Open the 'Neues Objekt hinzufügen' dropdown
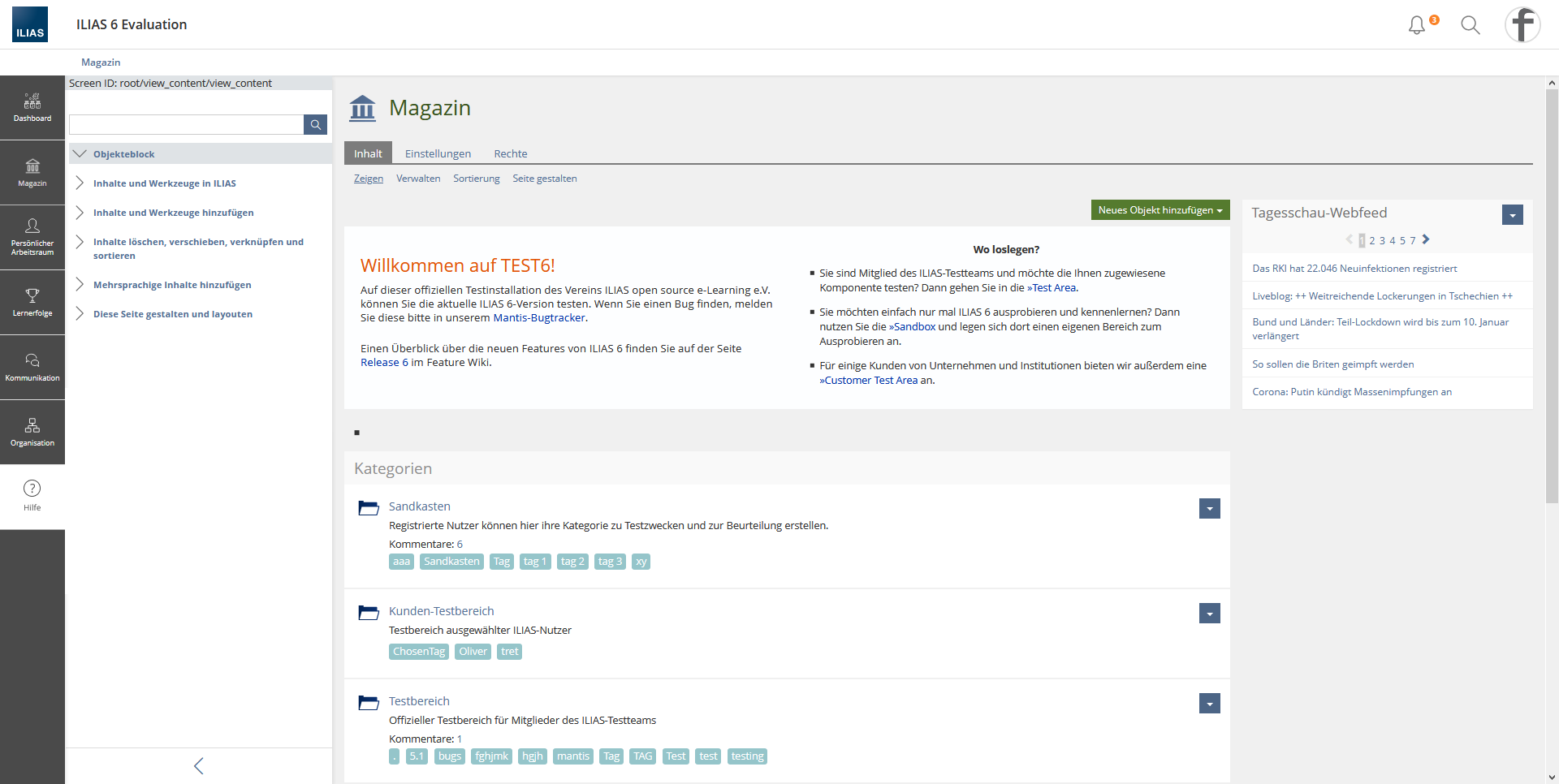The height and width of the screenshot is (784, 1559). 1160,210
